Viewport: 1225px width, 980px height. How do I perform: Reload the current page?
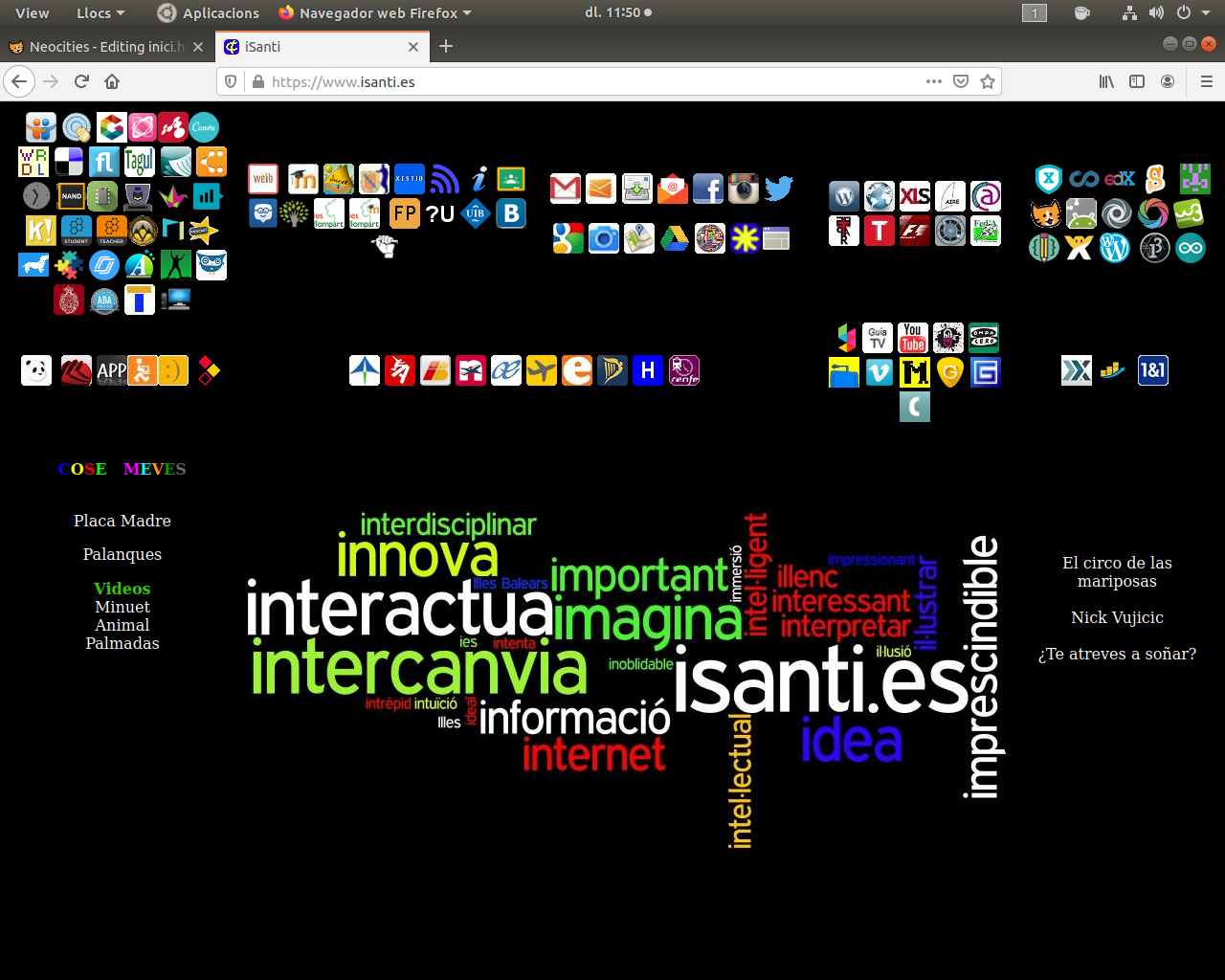(x=81, y=81)
